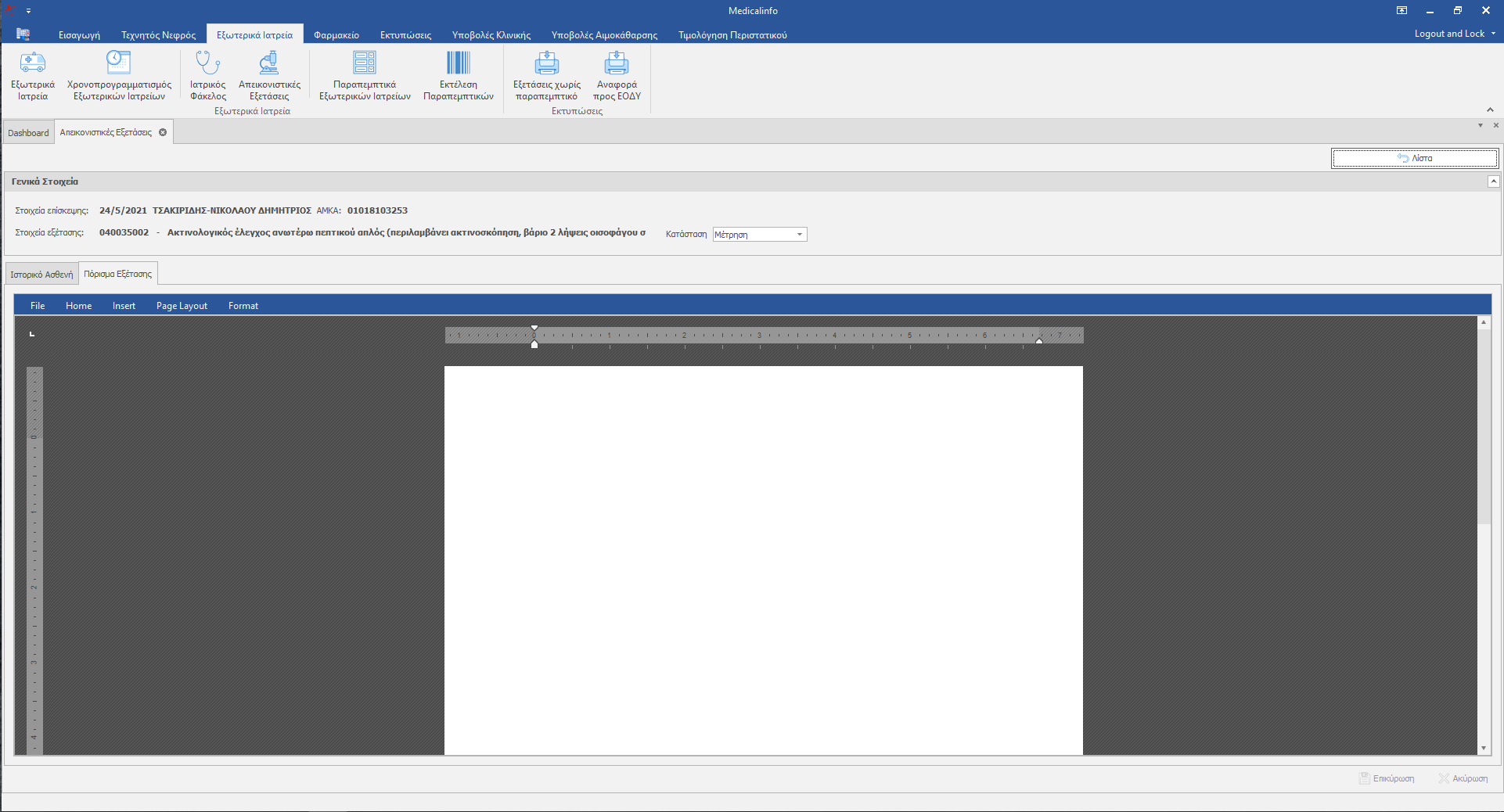Print Εξετάσεις χωρίς παραπεμπτικό
Image resolution: width=1504 pixels, height=812 pixels.
(547, 63)
